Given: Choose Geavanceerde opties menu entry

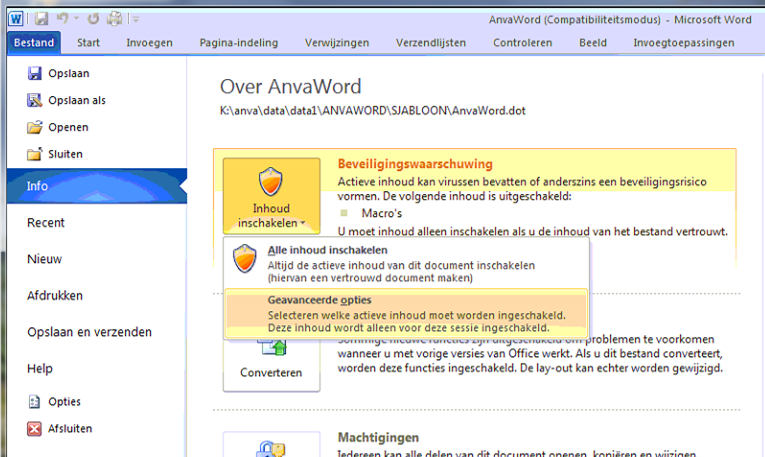Looking at the screenshot, I should [406, 314].
